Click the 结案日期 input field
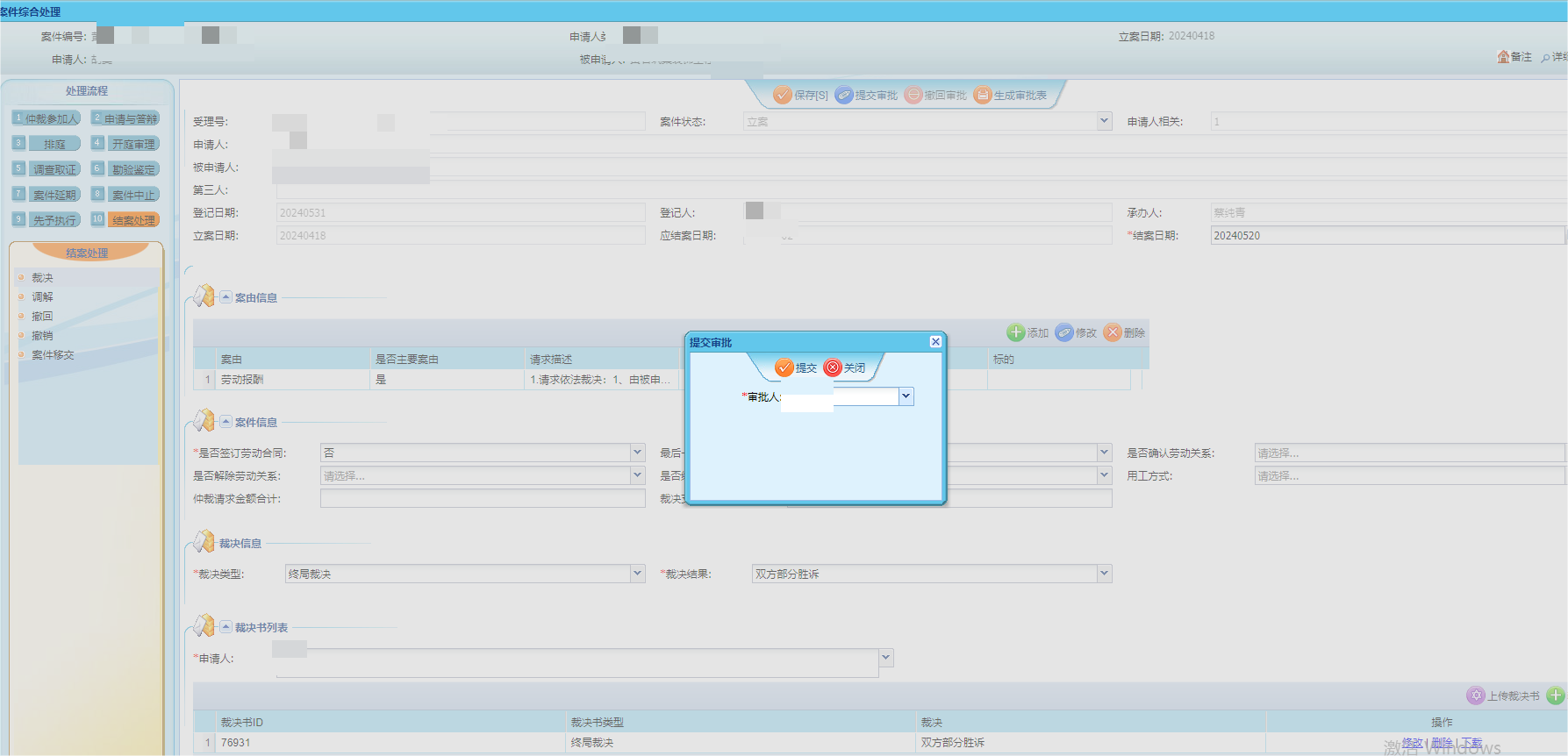Viewport: 1568px width, 756px height. 1385,236
